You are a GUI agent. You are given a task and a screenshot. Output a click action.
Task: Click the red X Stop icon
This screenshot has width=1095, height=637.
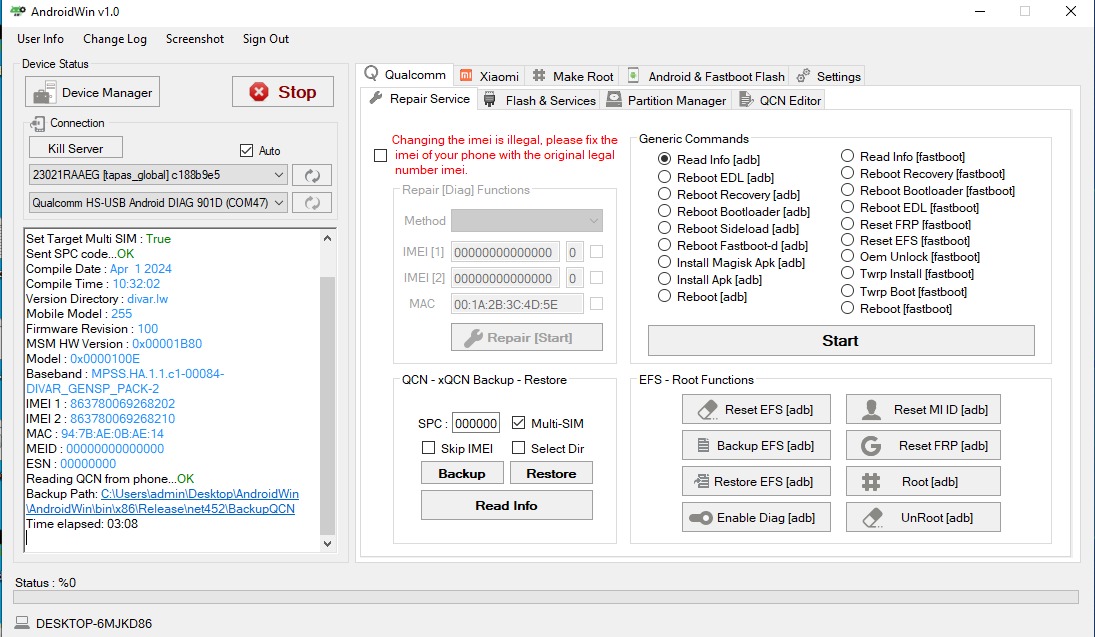pos(259,92)
